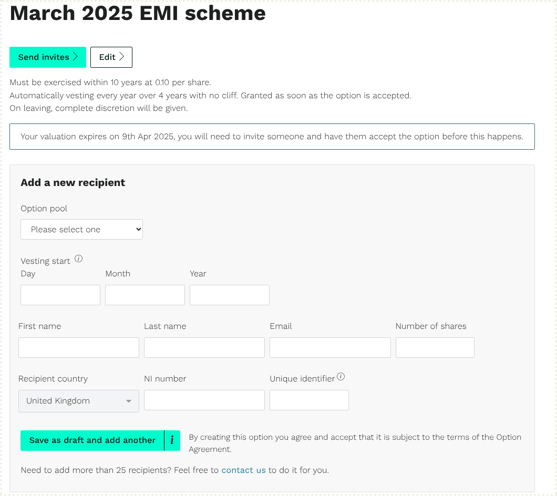Click the Edit button
This screenshot has height=496, width=557.
pyautogui.click(x=111, y=57)
